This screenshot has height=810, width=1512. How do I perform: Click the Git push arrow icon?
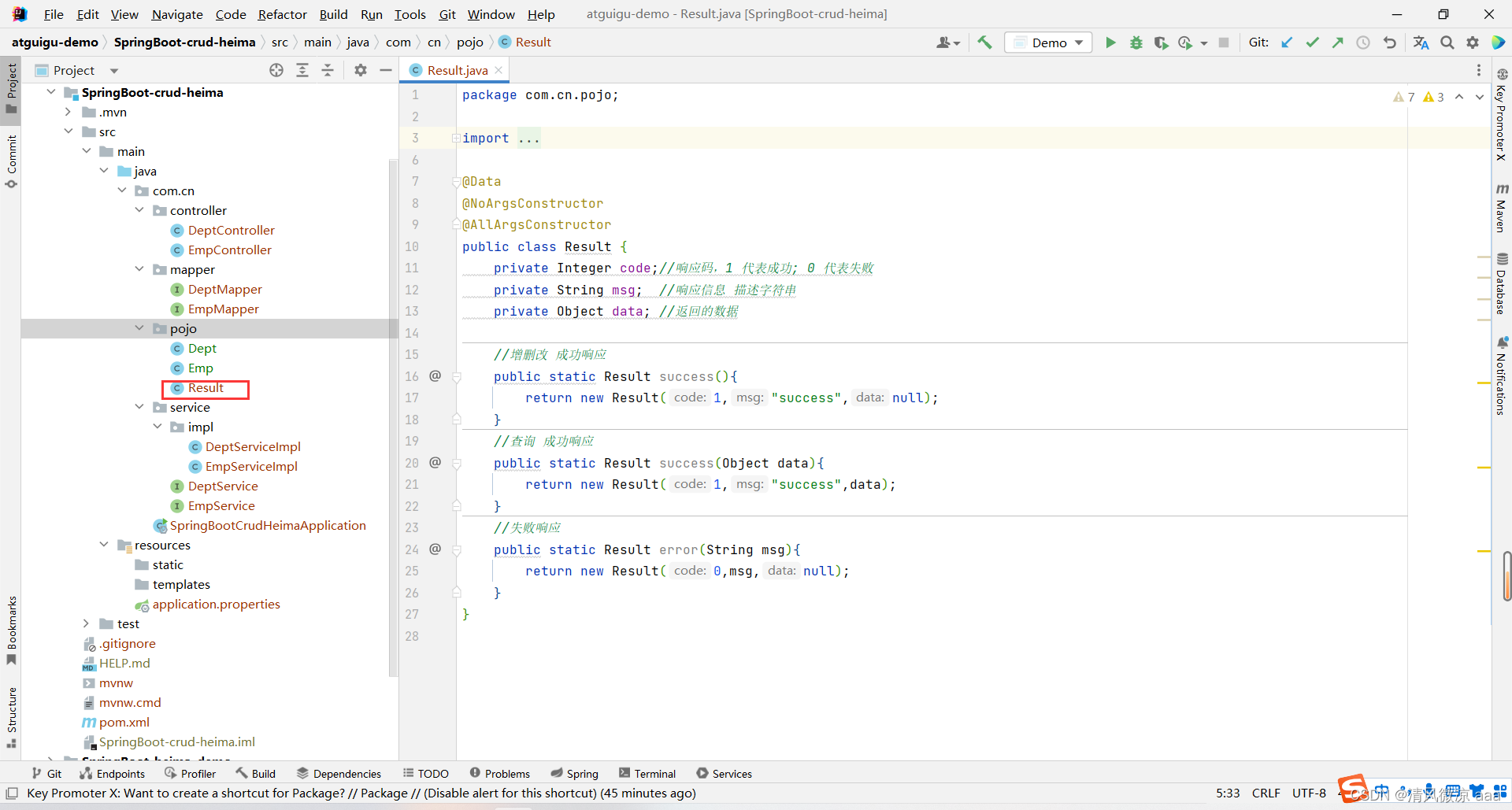pyautogui.click(x=1337, y=43)
